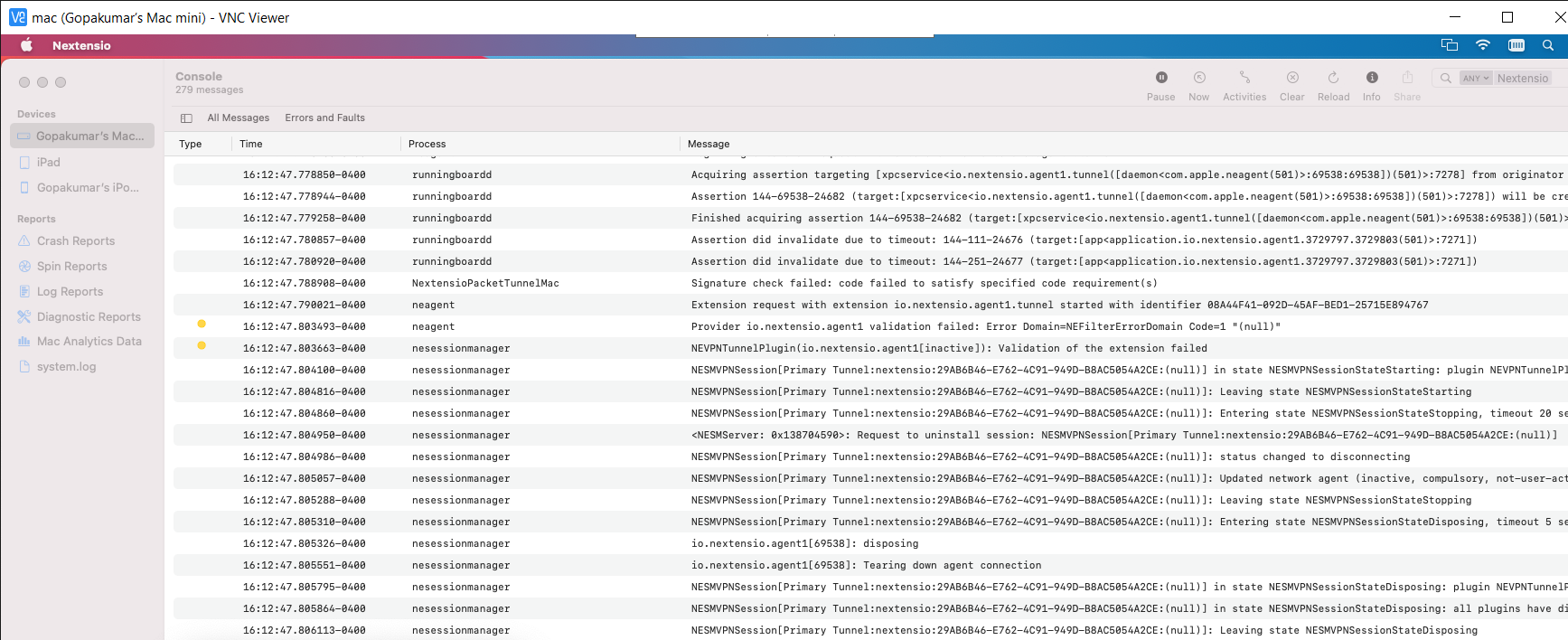Select the row timed 16:12:47.780857-0400
This screenshot has height=640, width=1568.
(x=870, y=240)
